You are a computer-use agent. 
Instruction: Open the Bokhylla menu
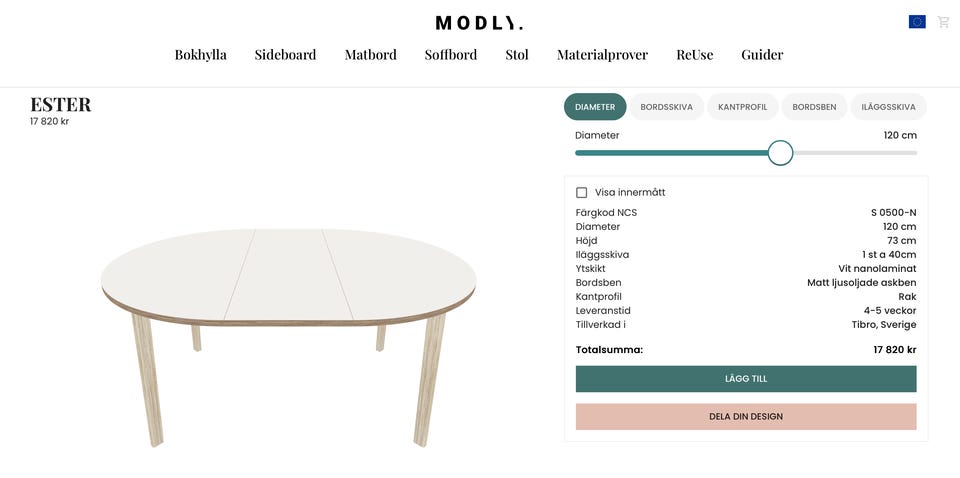(200, 55)
